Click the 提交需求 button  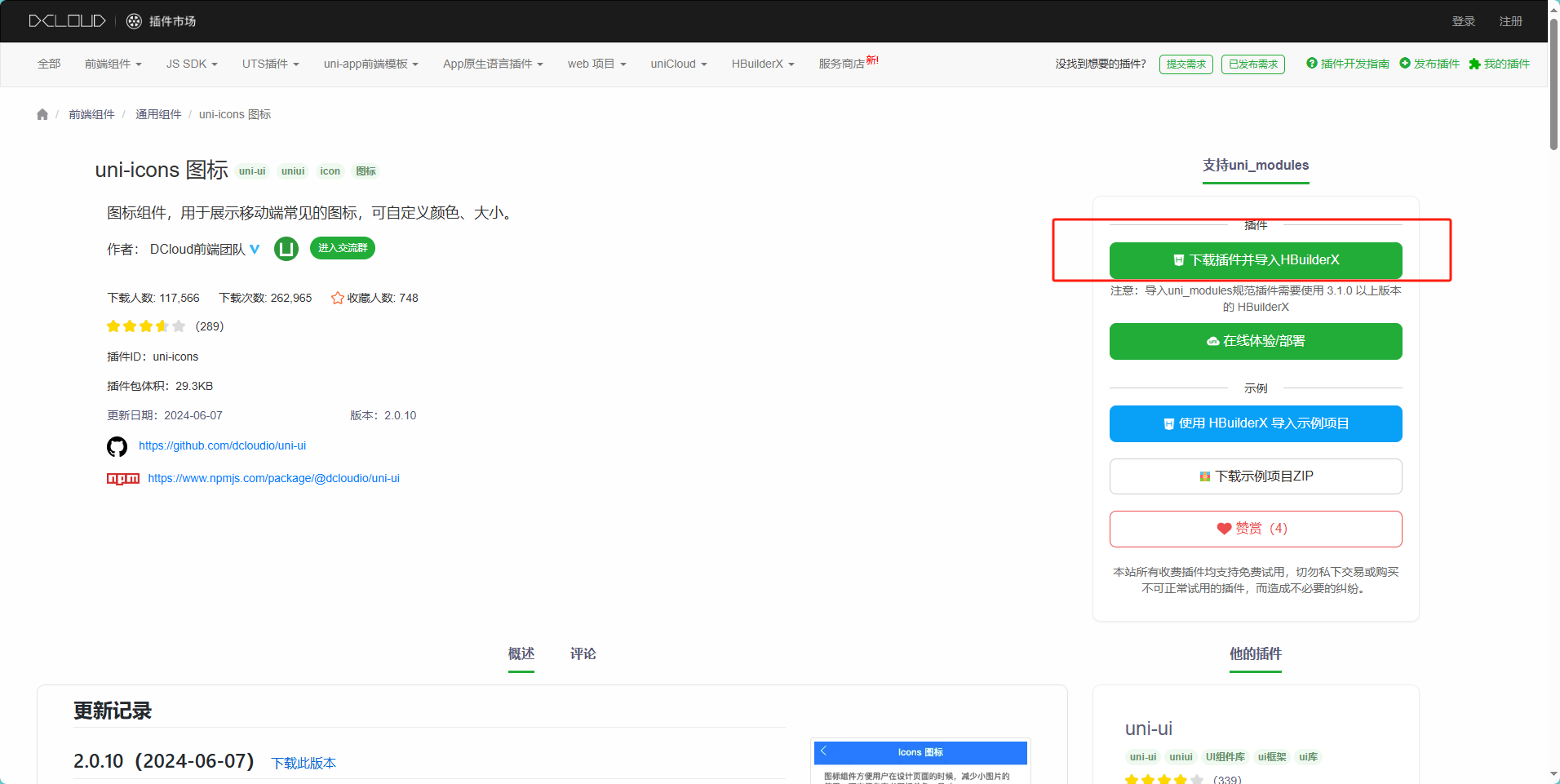coord(1186,64)
